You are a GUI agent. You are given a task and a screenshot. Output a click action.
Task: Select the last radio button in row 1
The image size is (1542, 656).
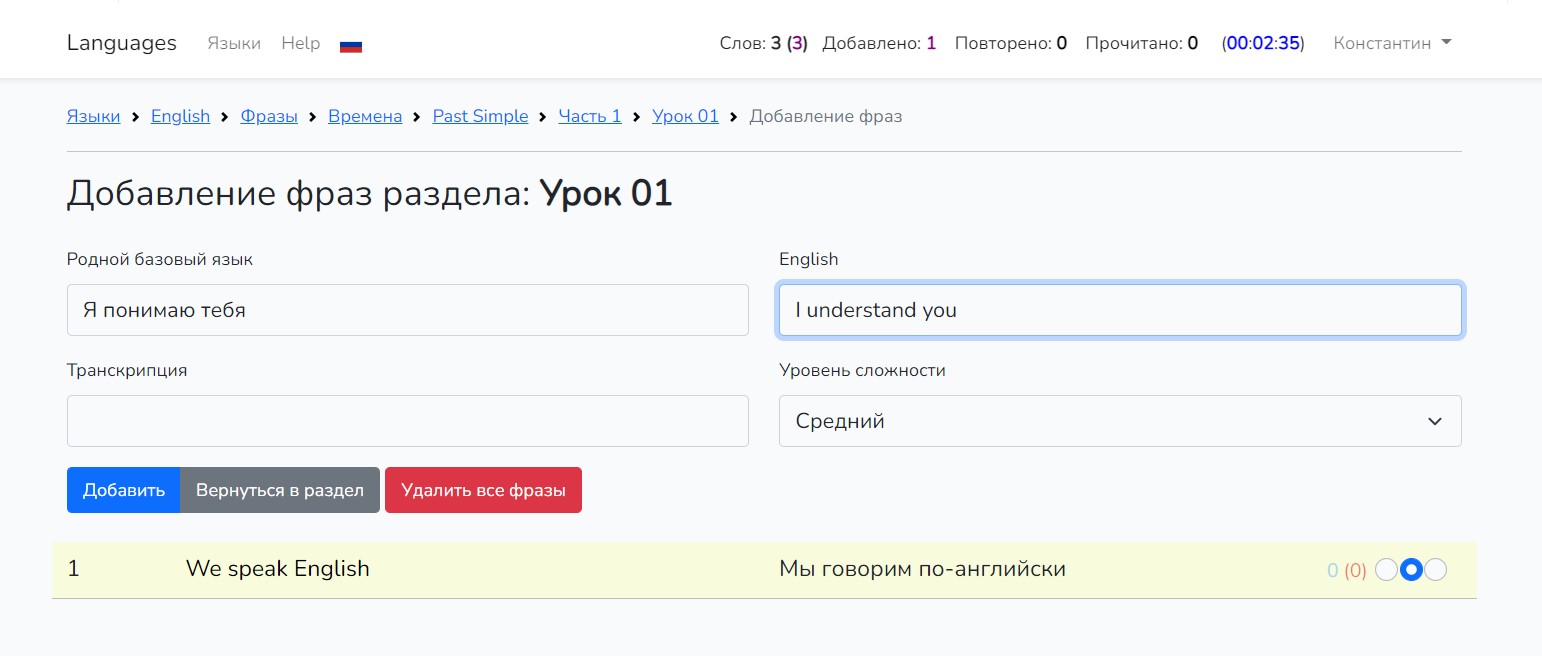click(1435, 570)
